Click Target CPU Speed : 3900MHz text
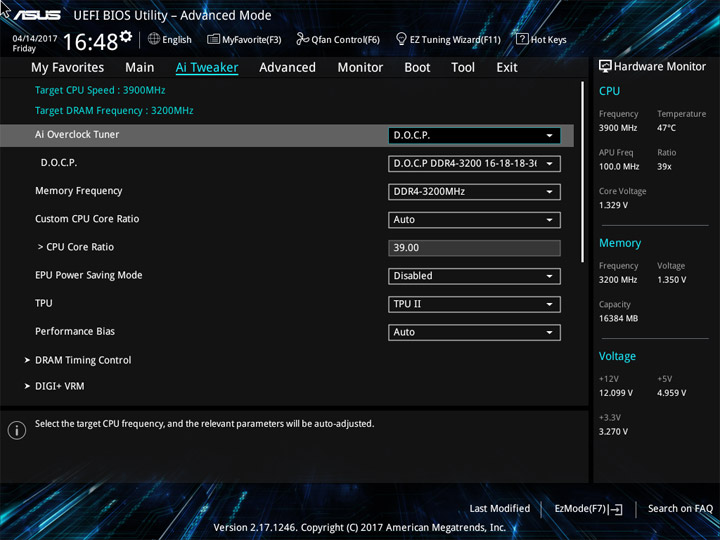Image resolution: width=720 pixels, height=540 pixels. [100, 90]
